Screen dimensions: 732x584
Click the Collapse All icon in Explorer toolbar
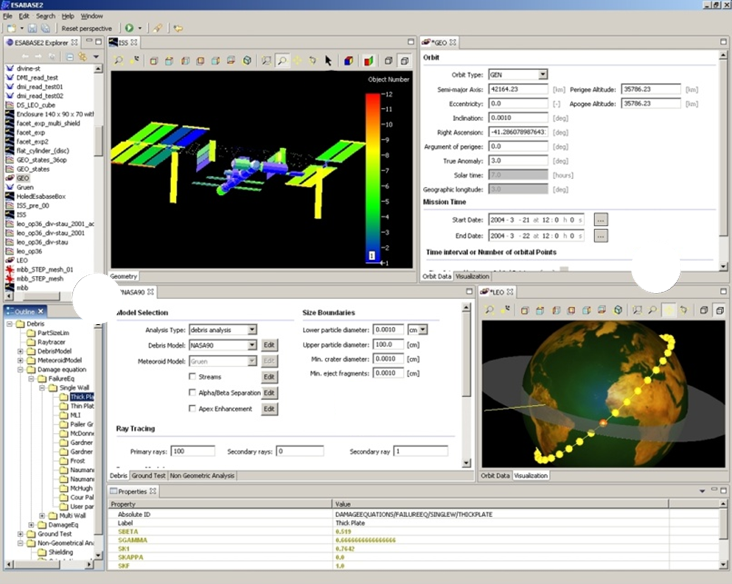click(x=69, y=56)
